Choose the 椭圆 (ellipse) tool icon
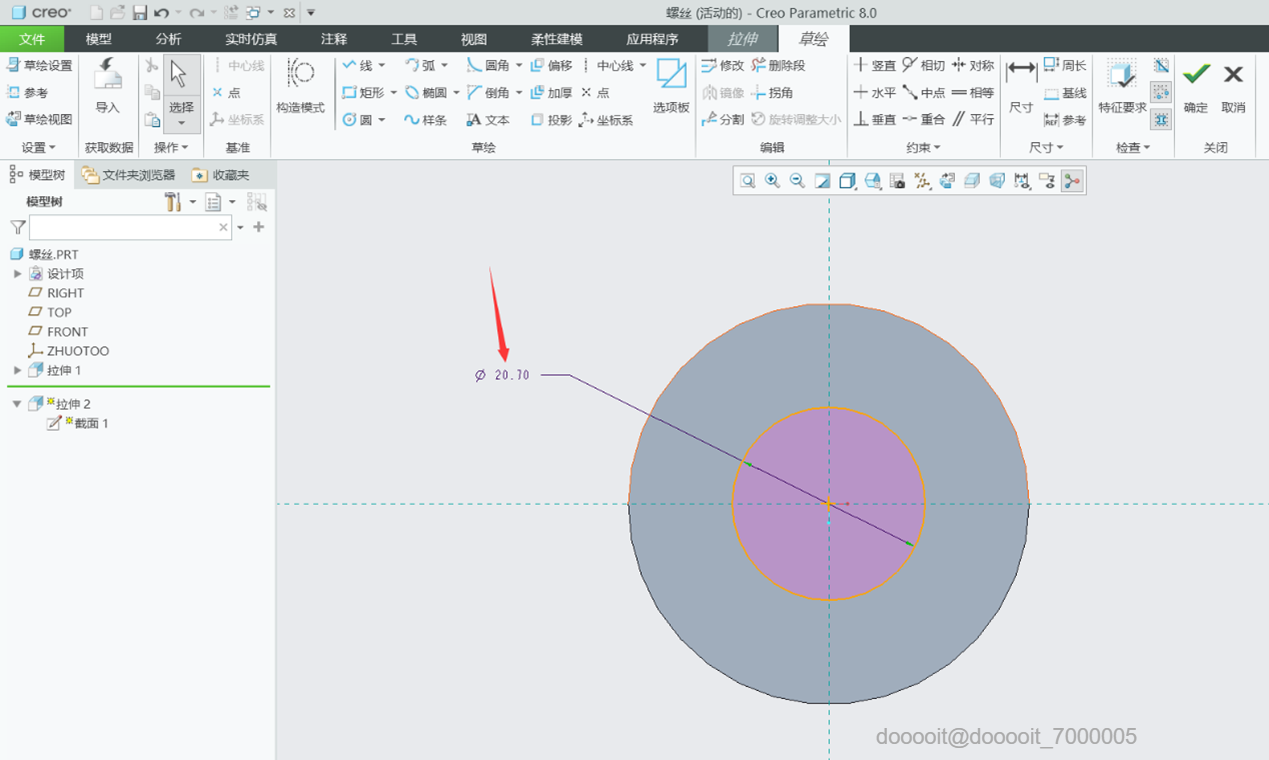Image resolution: width=1269 pixels, height=760 pixels. pos(413,93)
